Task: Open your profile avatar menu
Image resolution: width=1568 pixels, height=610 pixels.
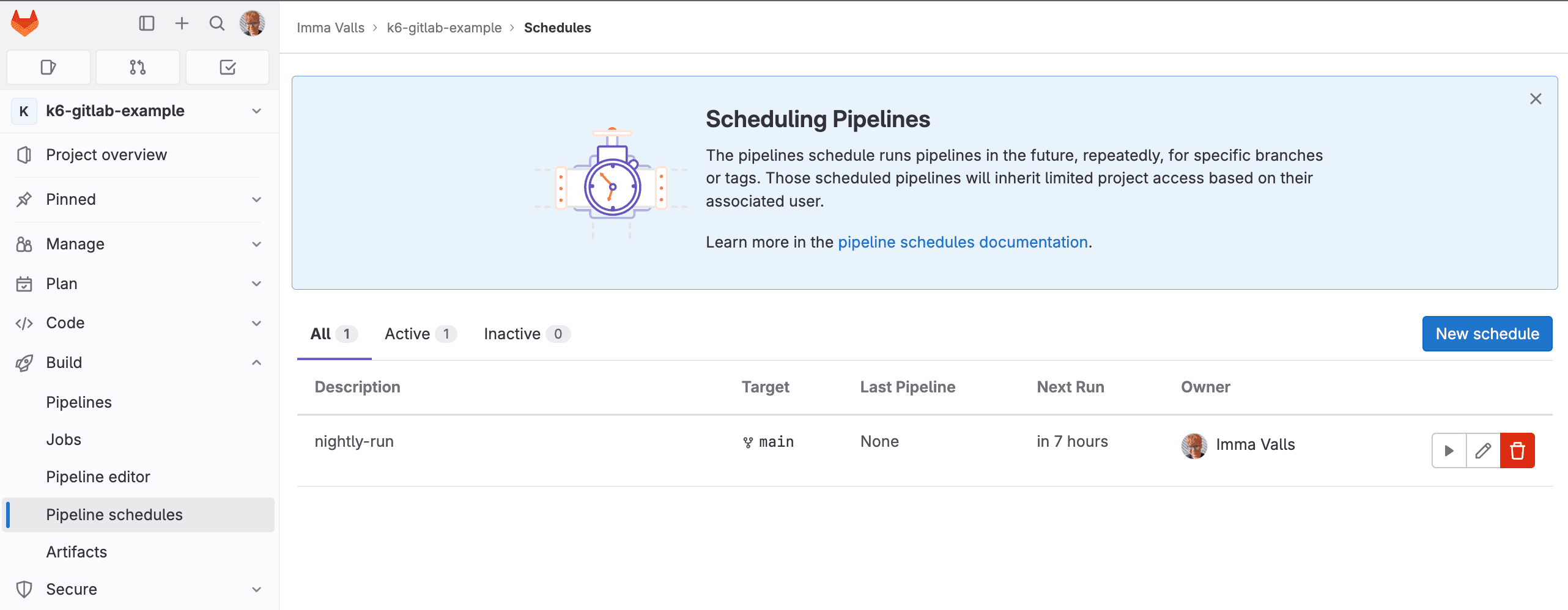Action: pyautogui.click(x=252, y=23)
